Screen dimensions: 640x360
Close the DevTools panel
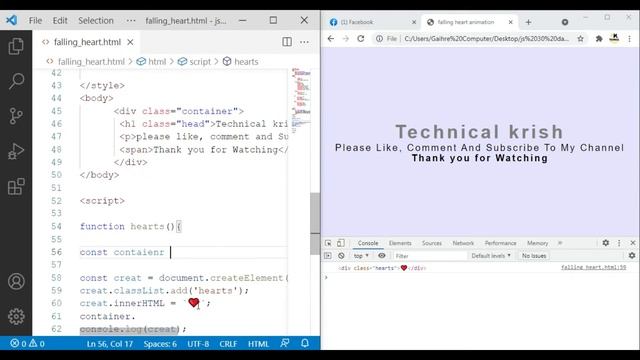click(633, 243)
